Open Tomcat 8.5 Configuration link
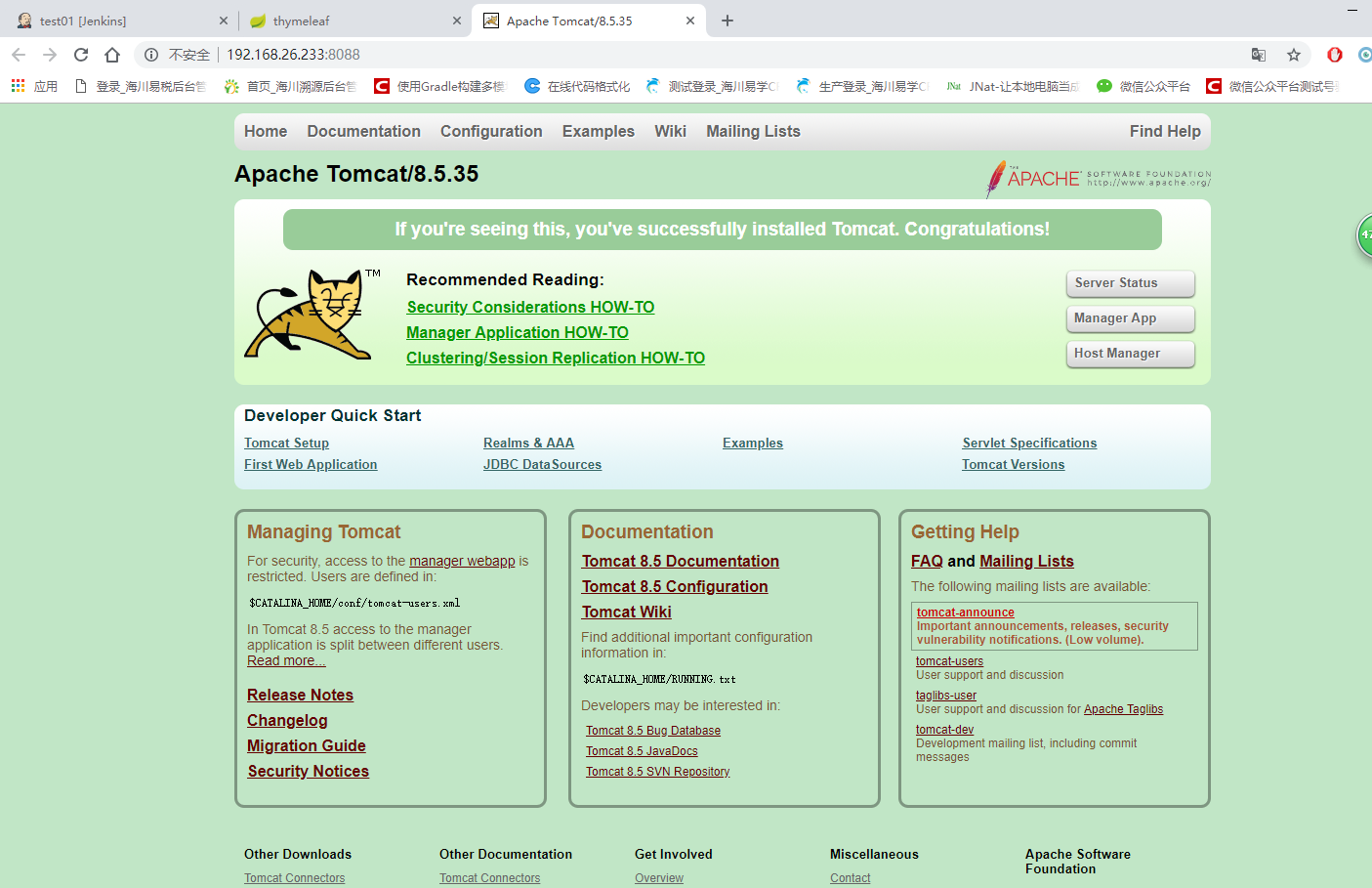The image size is (1372, 888). point(675,586)
